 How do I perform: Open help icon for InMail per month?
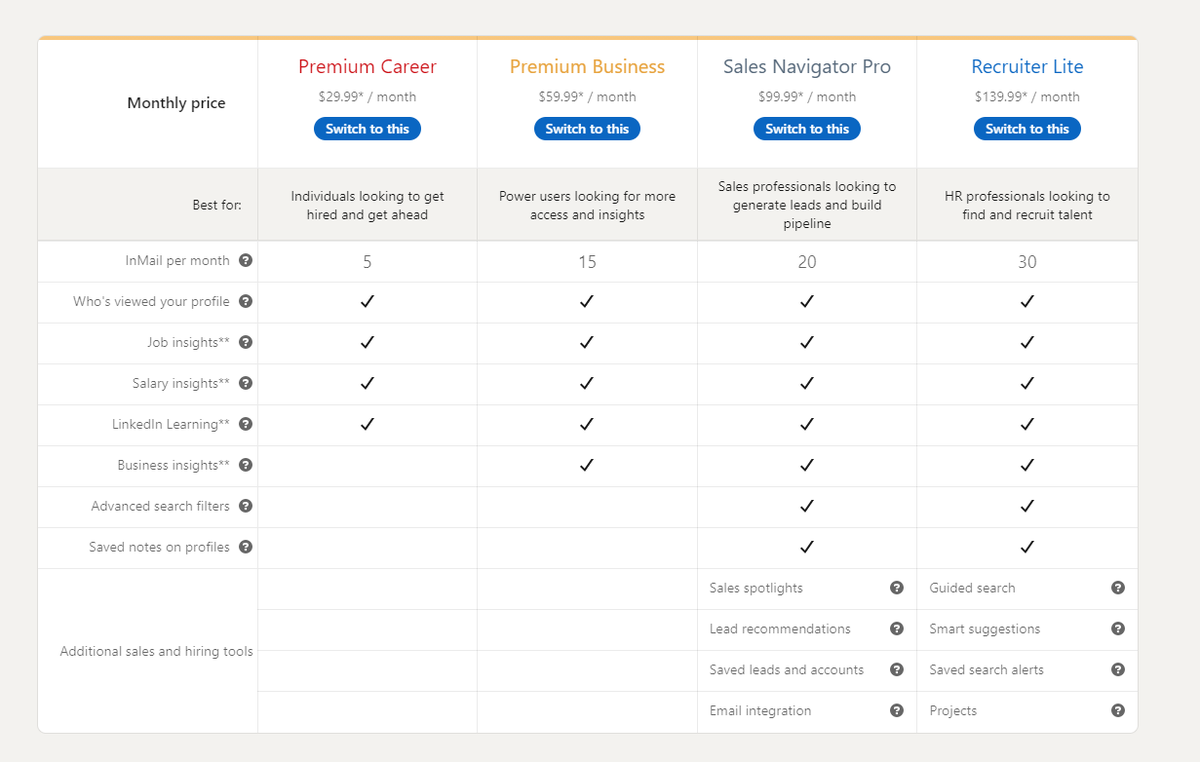pos(246,261)
